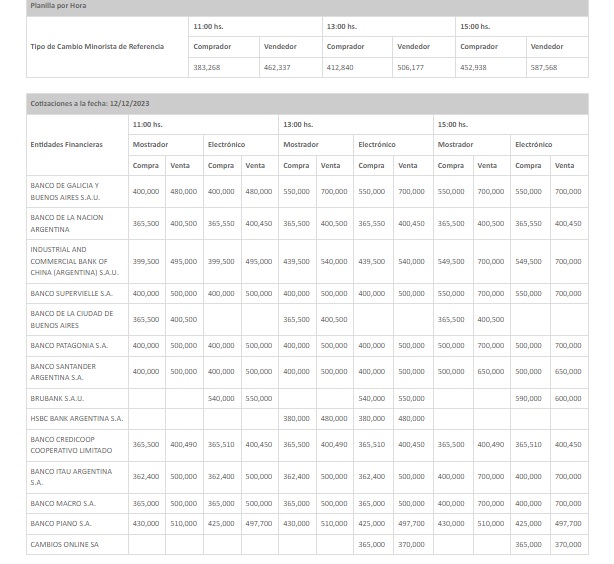Select Supervielle's 15:00 Electrónico compra 550,000
This screenshot has height=564, width=614.
pyautogui.click(x=528, y=293)
